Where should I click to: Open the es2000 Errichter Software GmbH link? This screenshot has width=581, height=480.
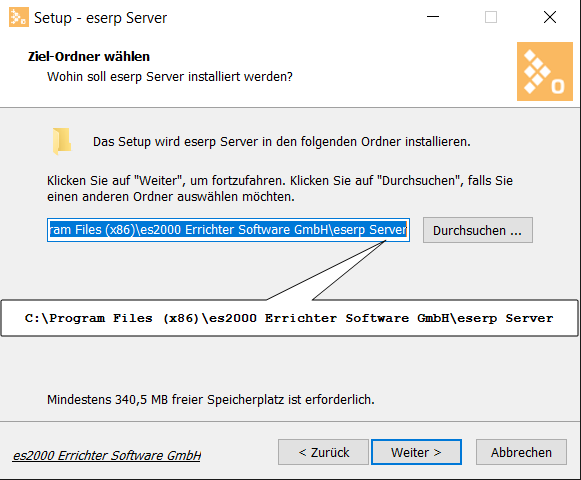[x=107, y=455]
